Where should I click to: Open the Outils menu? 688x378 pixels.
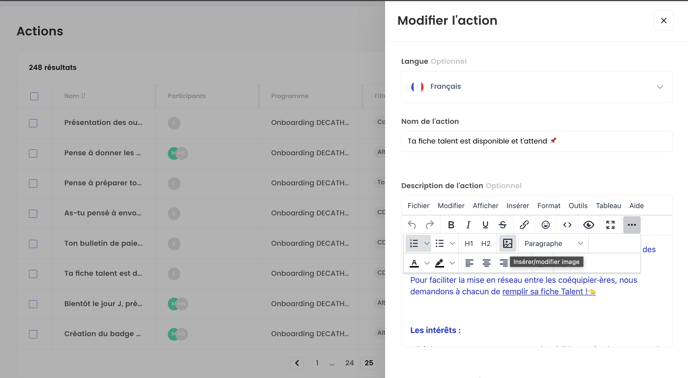coord(578,205)
